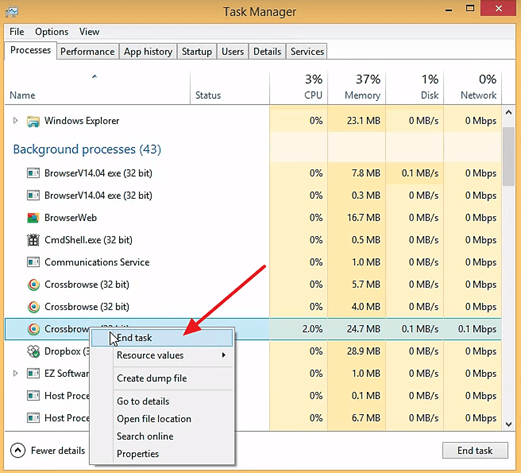The height and width of the screenshot is (473, 521).
Task: Switch to the Users tab
Action: (x=233, y=52)
